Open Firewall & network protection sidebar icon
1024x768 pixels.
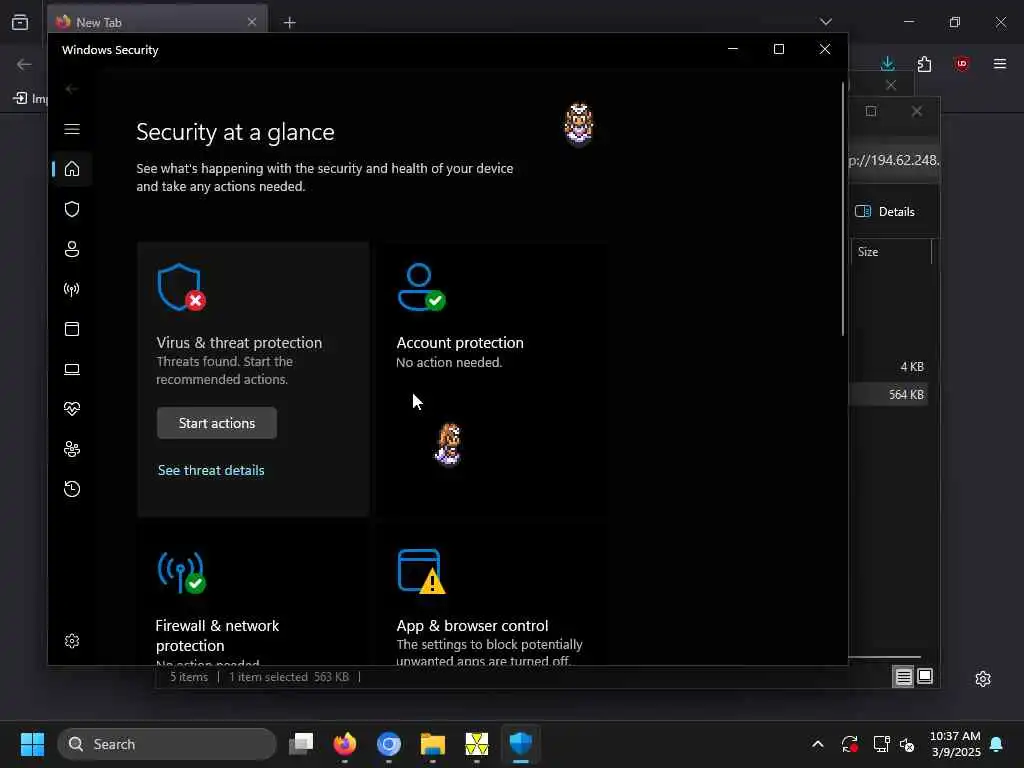pos(72,289)
